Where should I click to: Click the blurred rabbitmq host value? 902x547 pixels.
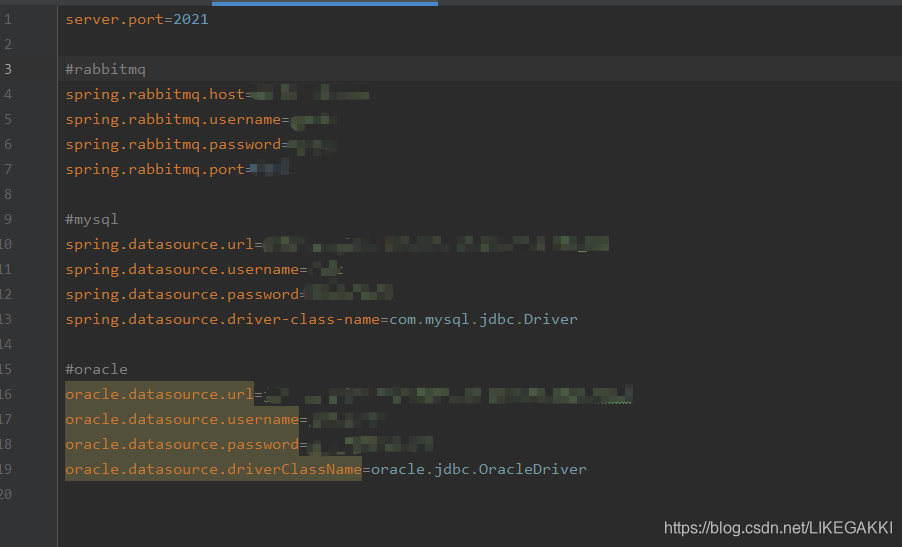[310, 93]
